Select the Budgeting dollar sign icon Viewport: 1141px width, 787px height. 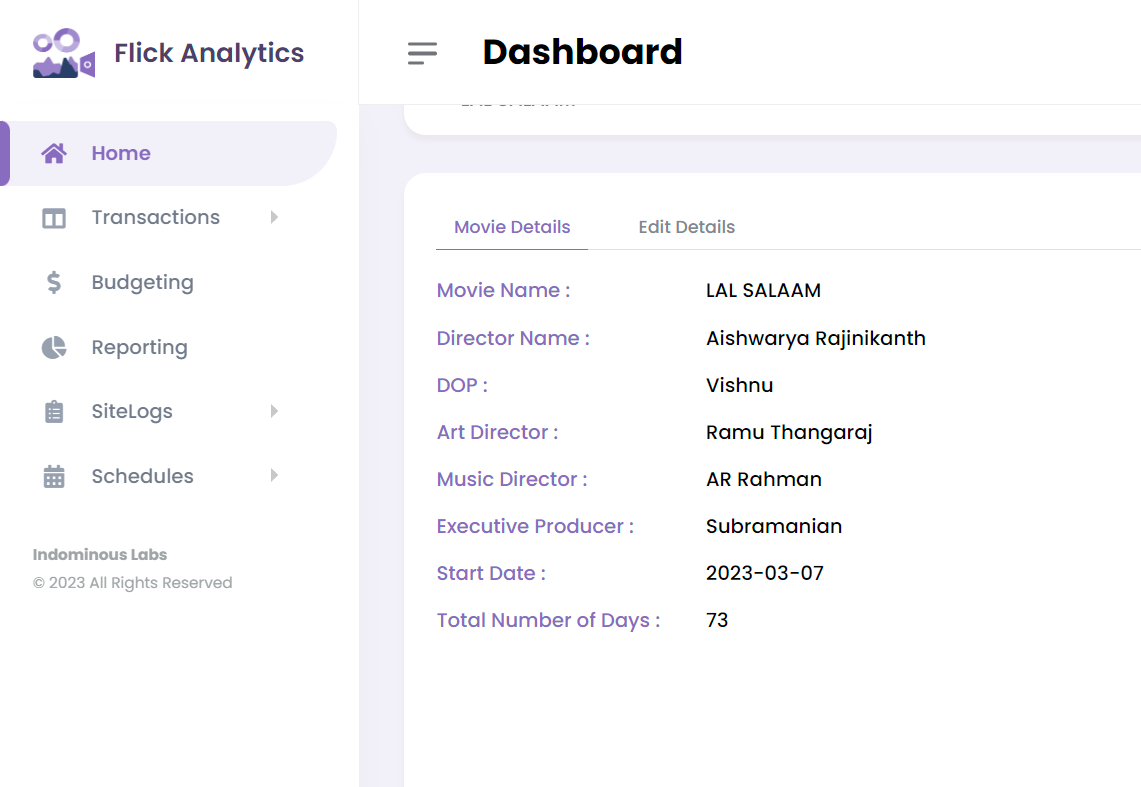click(54, 283)
